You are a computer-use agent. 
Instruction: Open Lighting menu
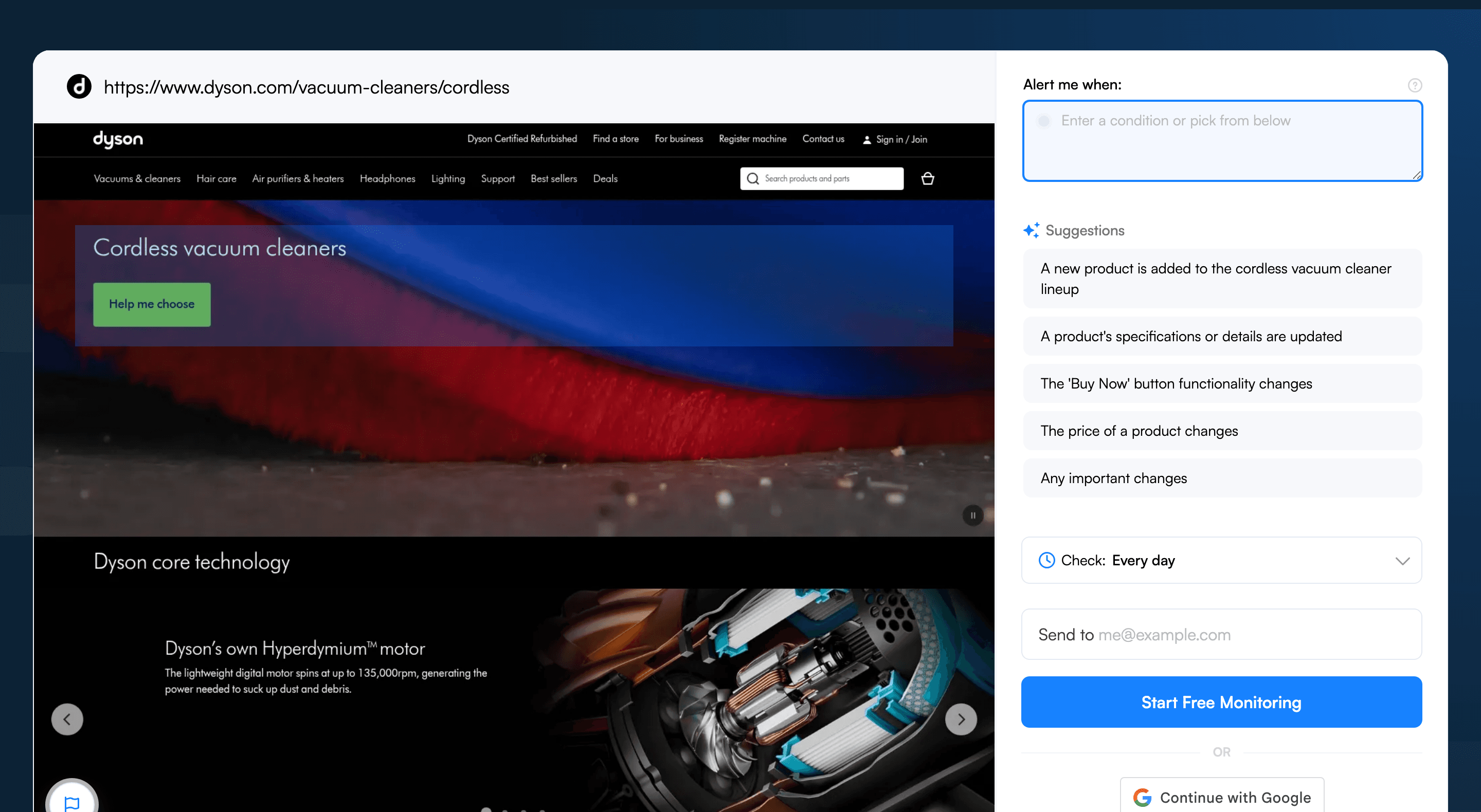click(x=448, y=179)
